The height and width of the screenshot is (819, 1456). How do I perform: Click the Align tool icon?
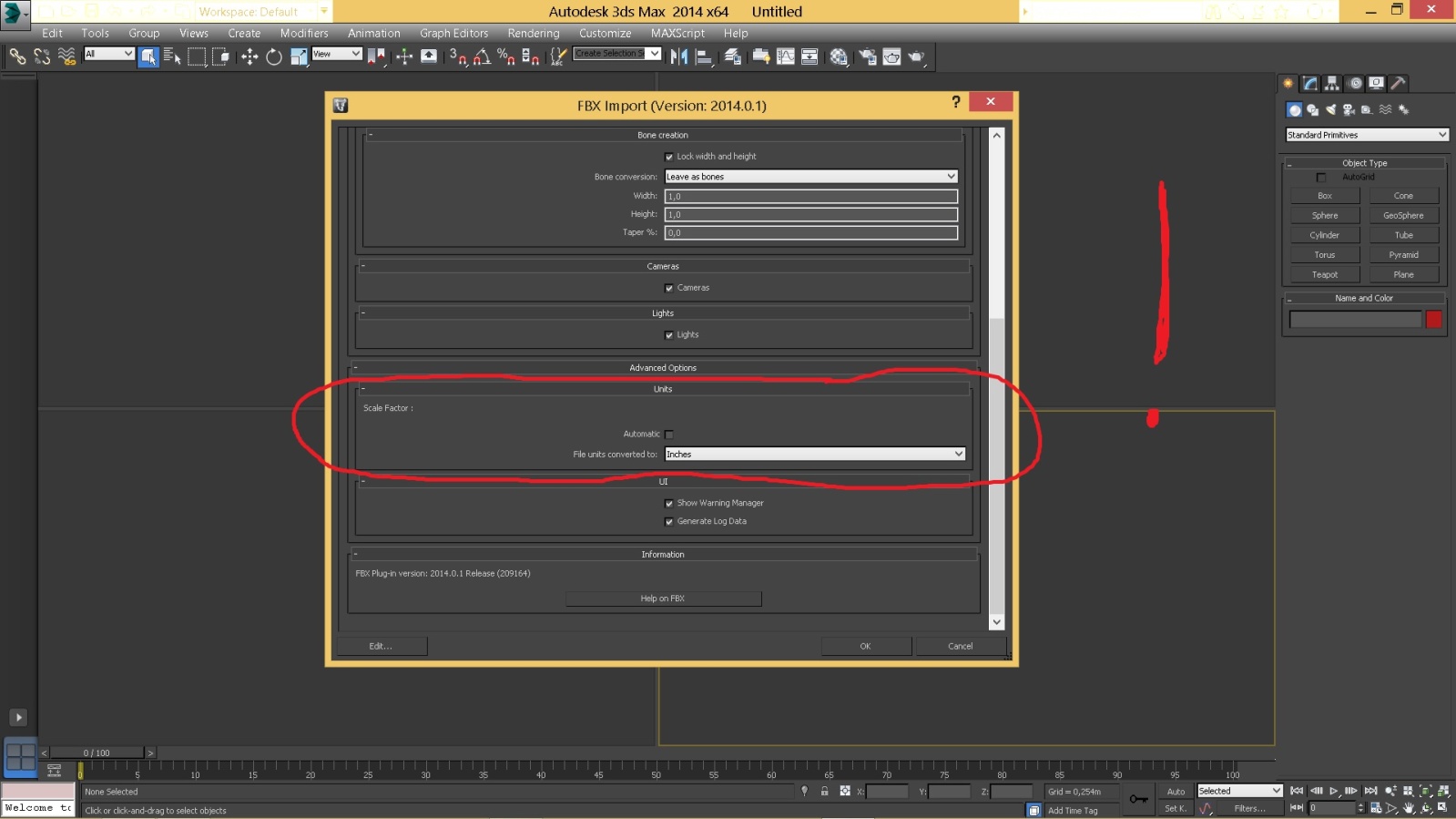point(704,56)
